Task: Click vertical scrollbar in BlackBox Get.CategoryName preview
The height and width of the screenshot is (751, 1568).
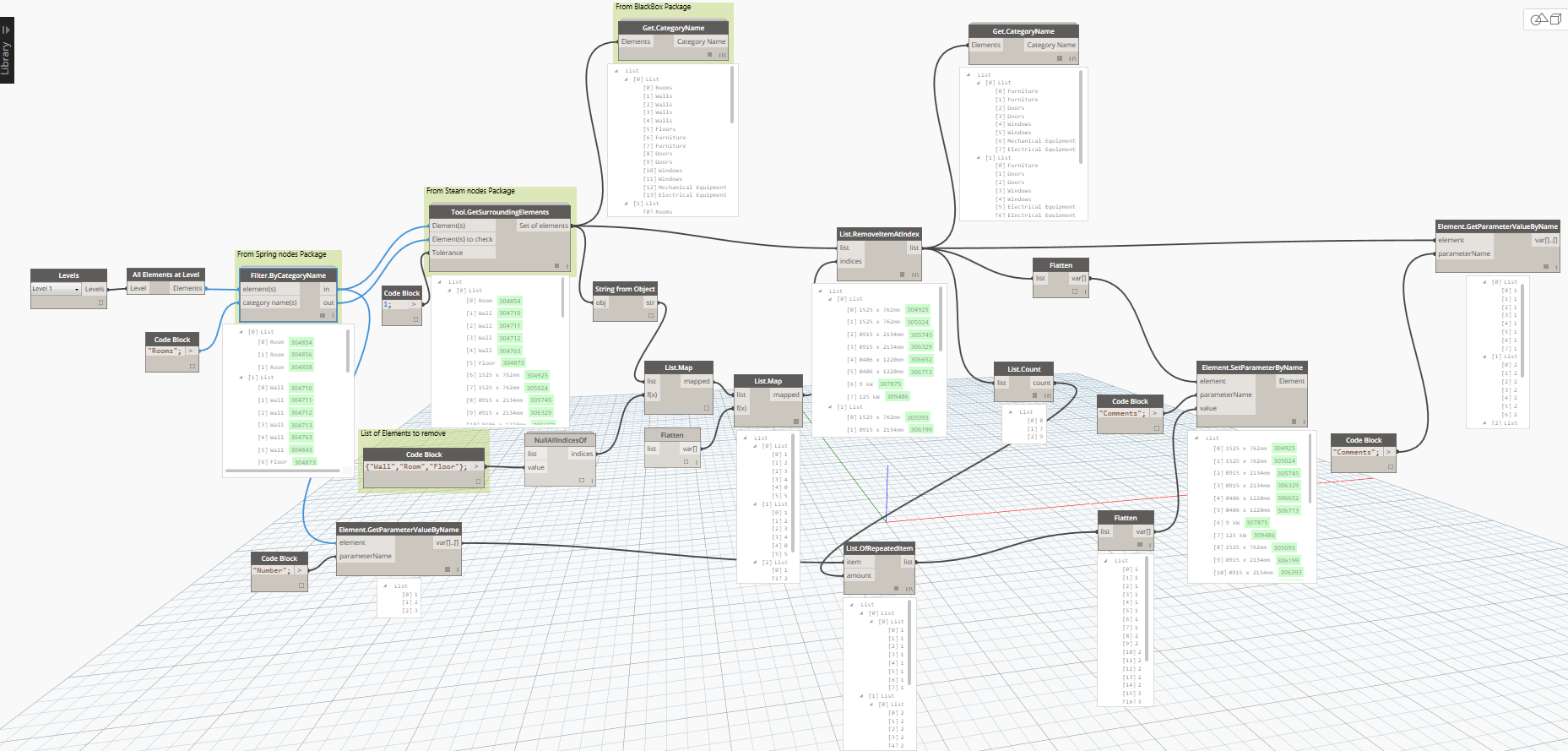Action: pyautogui.click(x=732, y=95)
